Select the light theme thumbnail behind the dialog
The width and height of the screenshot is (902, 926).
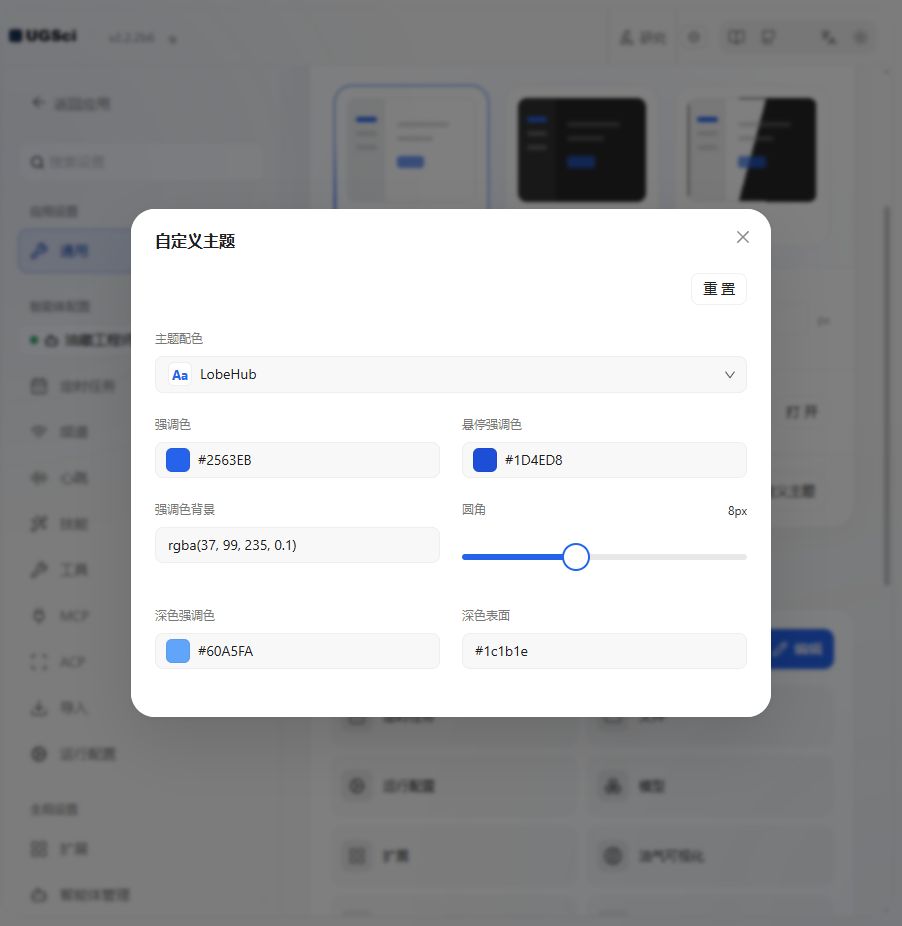[x=411, y=149]
